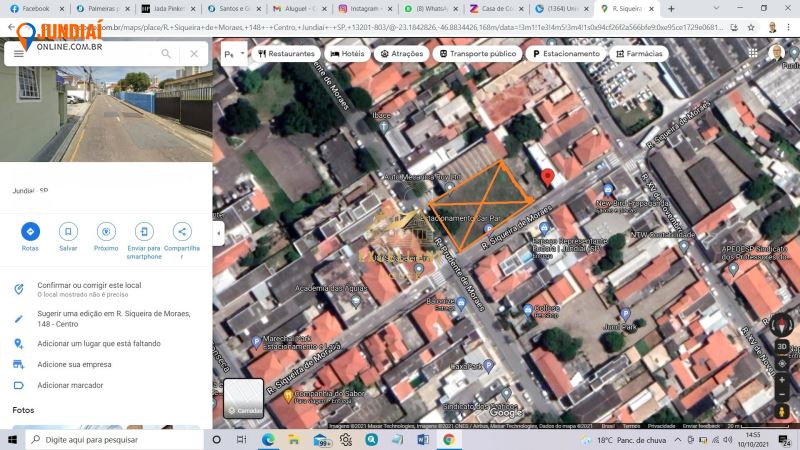
Task: Open the Google Maps hamburger menu
Action: 19,54
